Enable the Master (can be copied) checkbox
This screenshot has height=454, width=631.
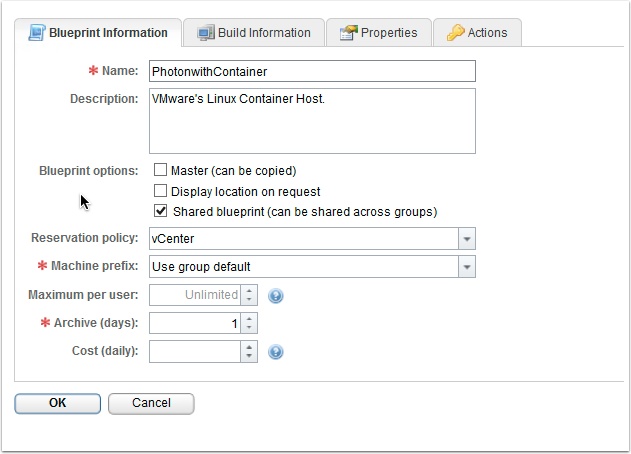click(x=160, y=171)
